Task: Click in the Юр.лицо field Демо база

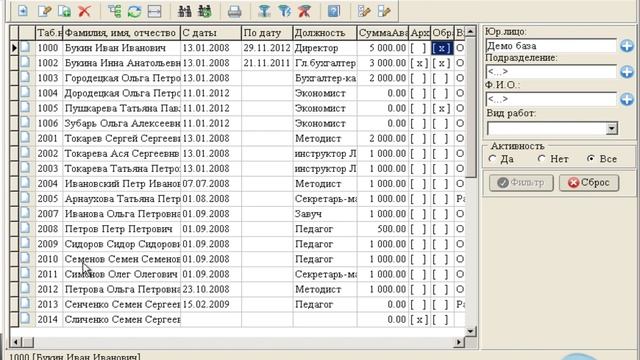Action: [551, 46]
